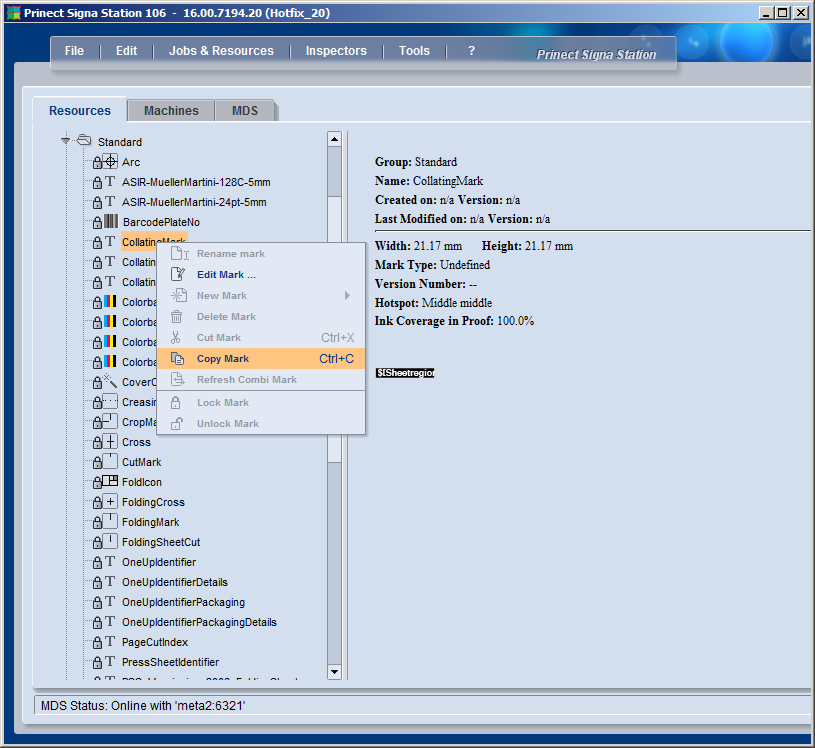Image resolution: width=815 pixels, height=748 pixels.
Task: Click the Edit Mark pencil icon
Action: point(178,274)
